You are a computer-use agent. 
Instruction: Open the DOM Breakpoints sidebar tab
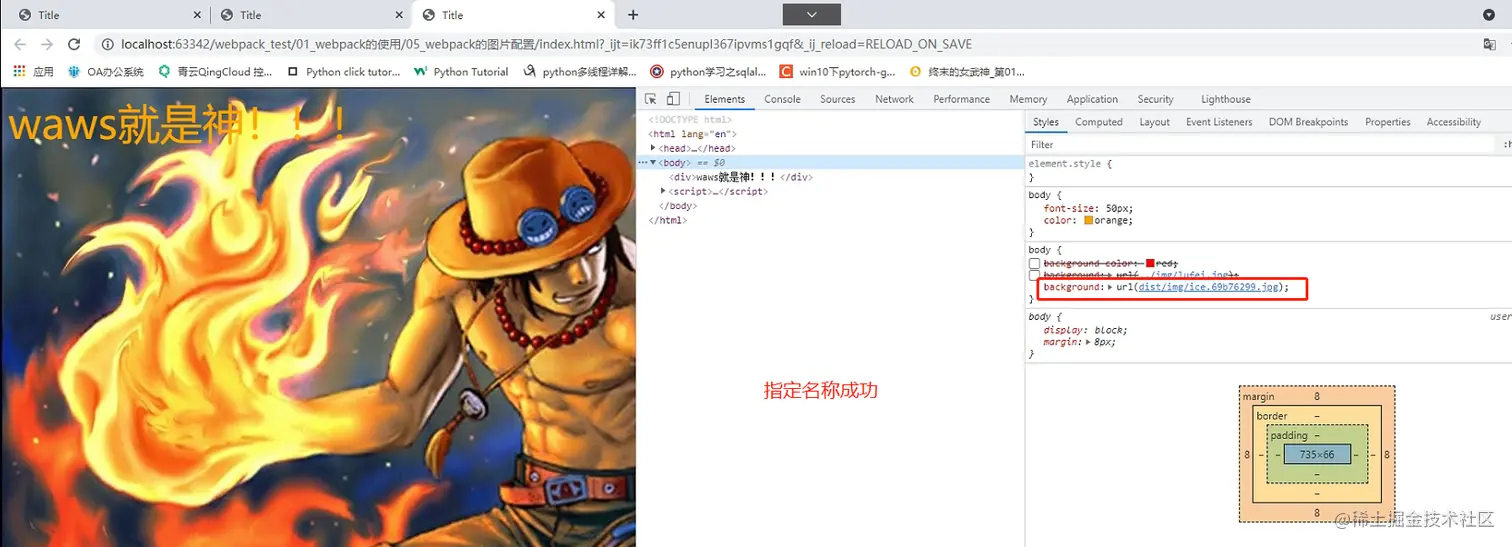point(1308,122)
